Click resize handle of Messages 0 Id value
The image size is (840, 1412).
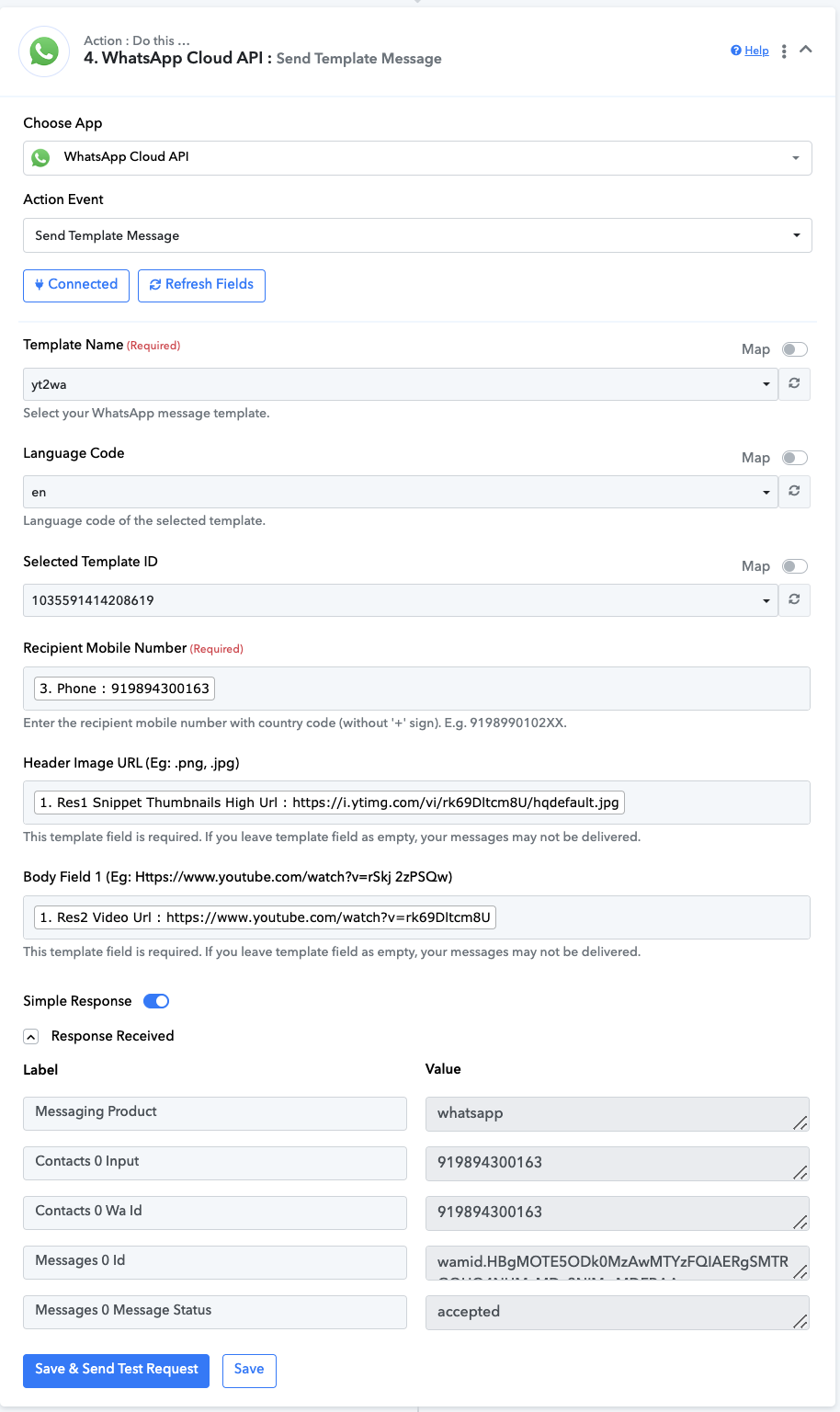pyautogui.click(x=800, y=1271)
